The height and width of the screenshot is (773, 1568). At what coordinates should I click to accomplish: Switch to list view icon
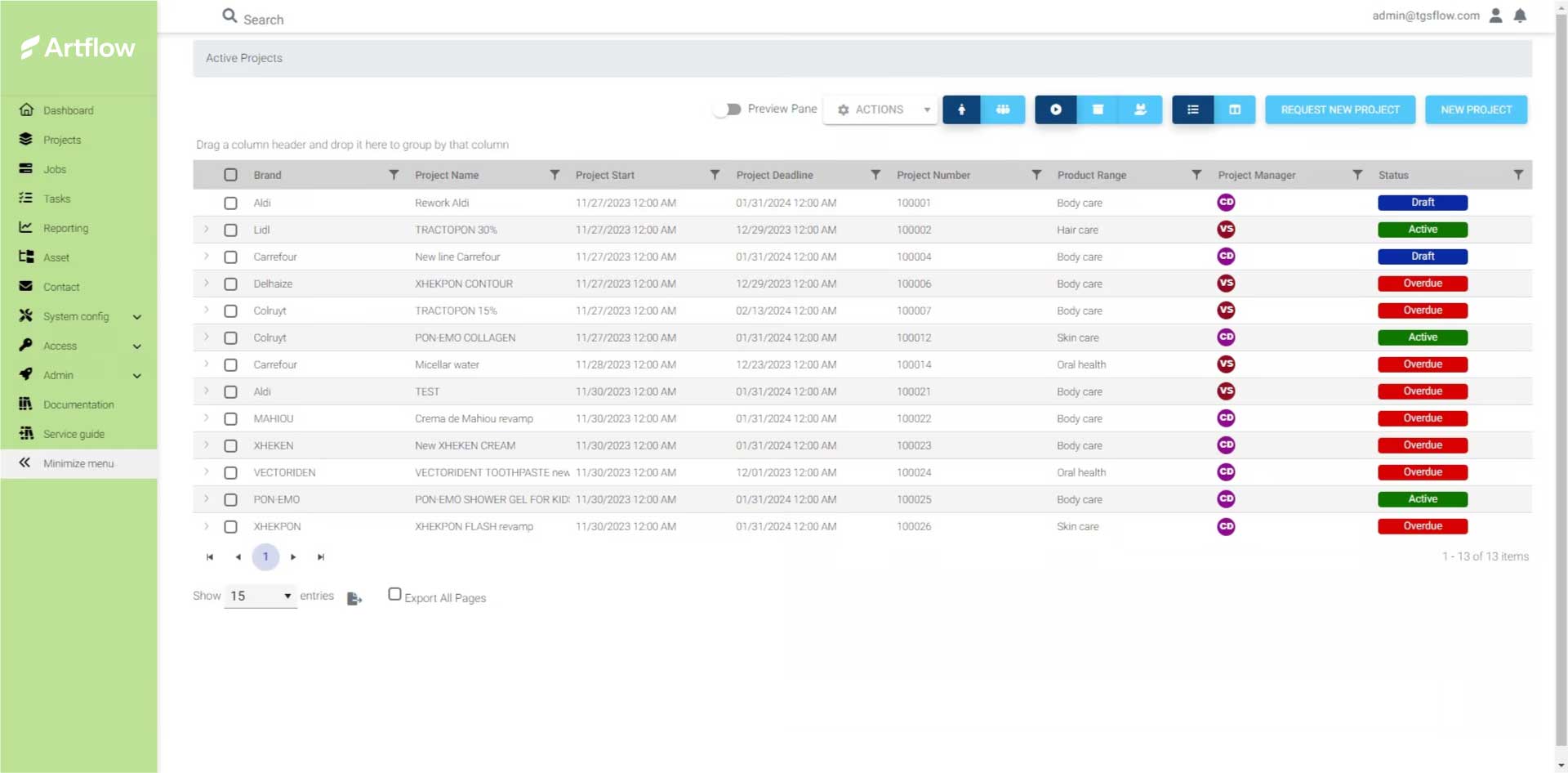(1192, 109)
